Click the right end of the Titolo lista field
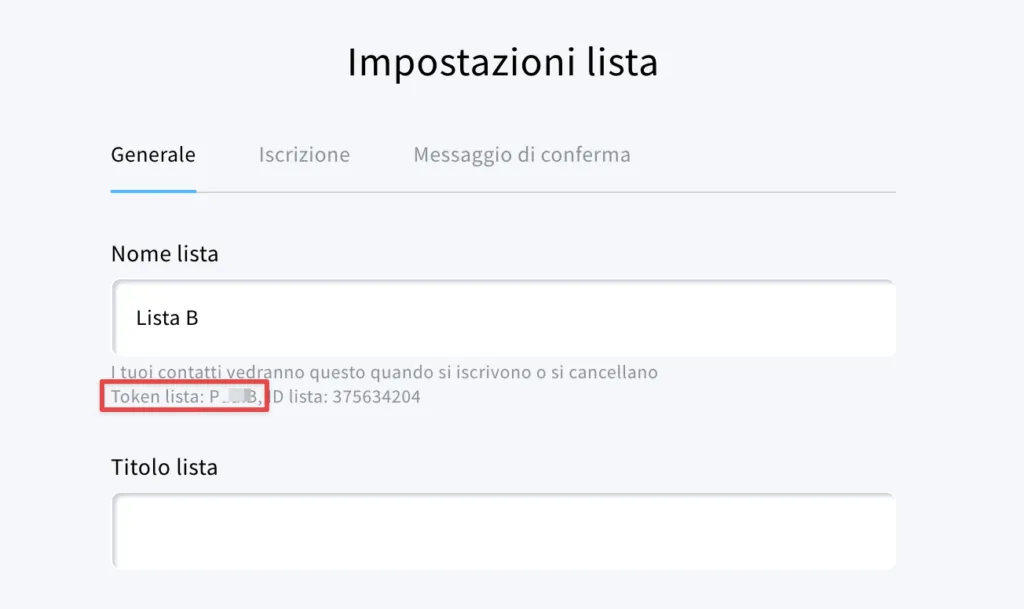Image resolution: width=1024 pixels, height=609 pixels. click(875, 531)
